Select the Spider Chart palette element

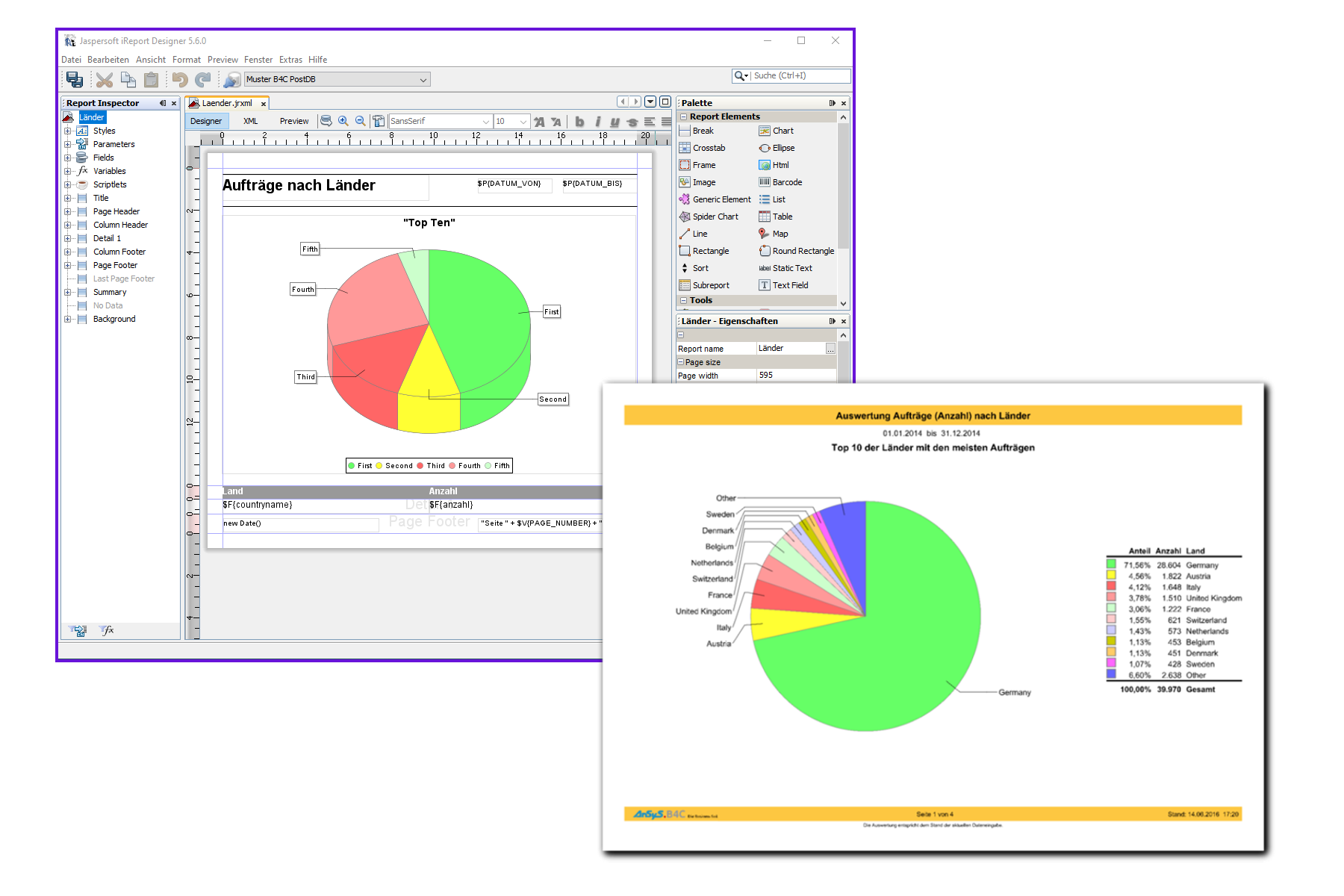tap(715, 217)
